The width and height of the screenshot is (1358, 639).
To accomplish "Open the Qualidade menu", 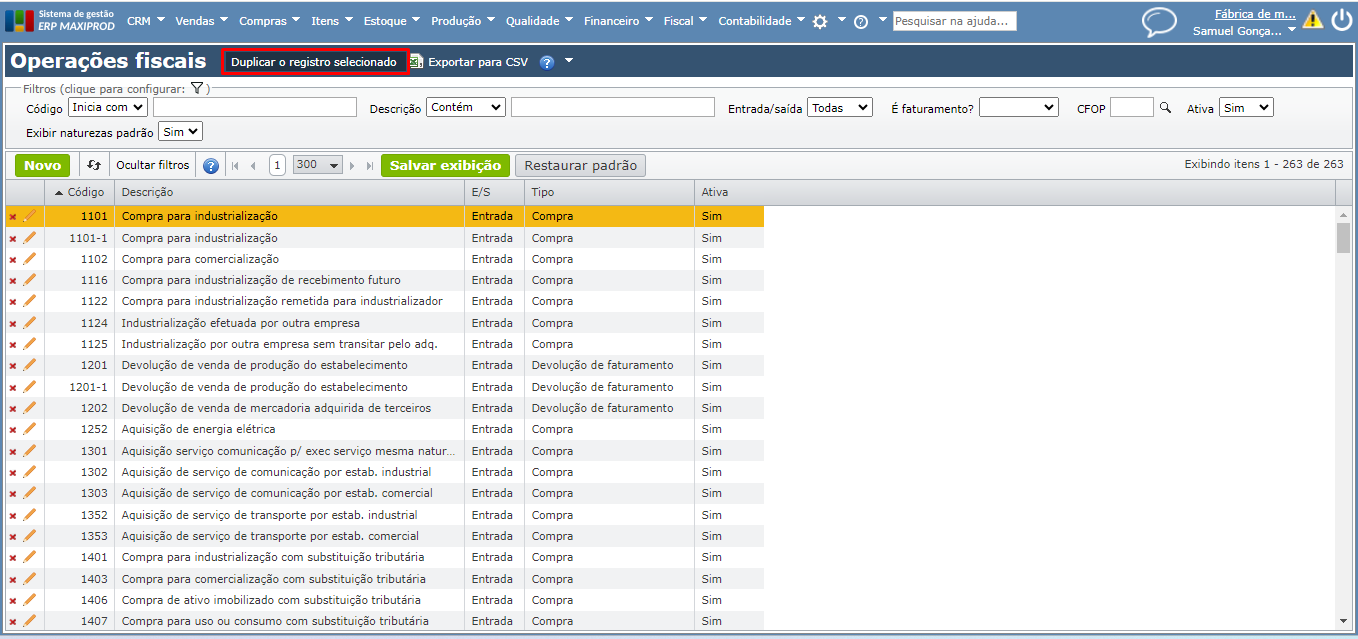I will point(539,21).
